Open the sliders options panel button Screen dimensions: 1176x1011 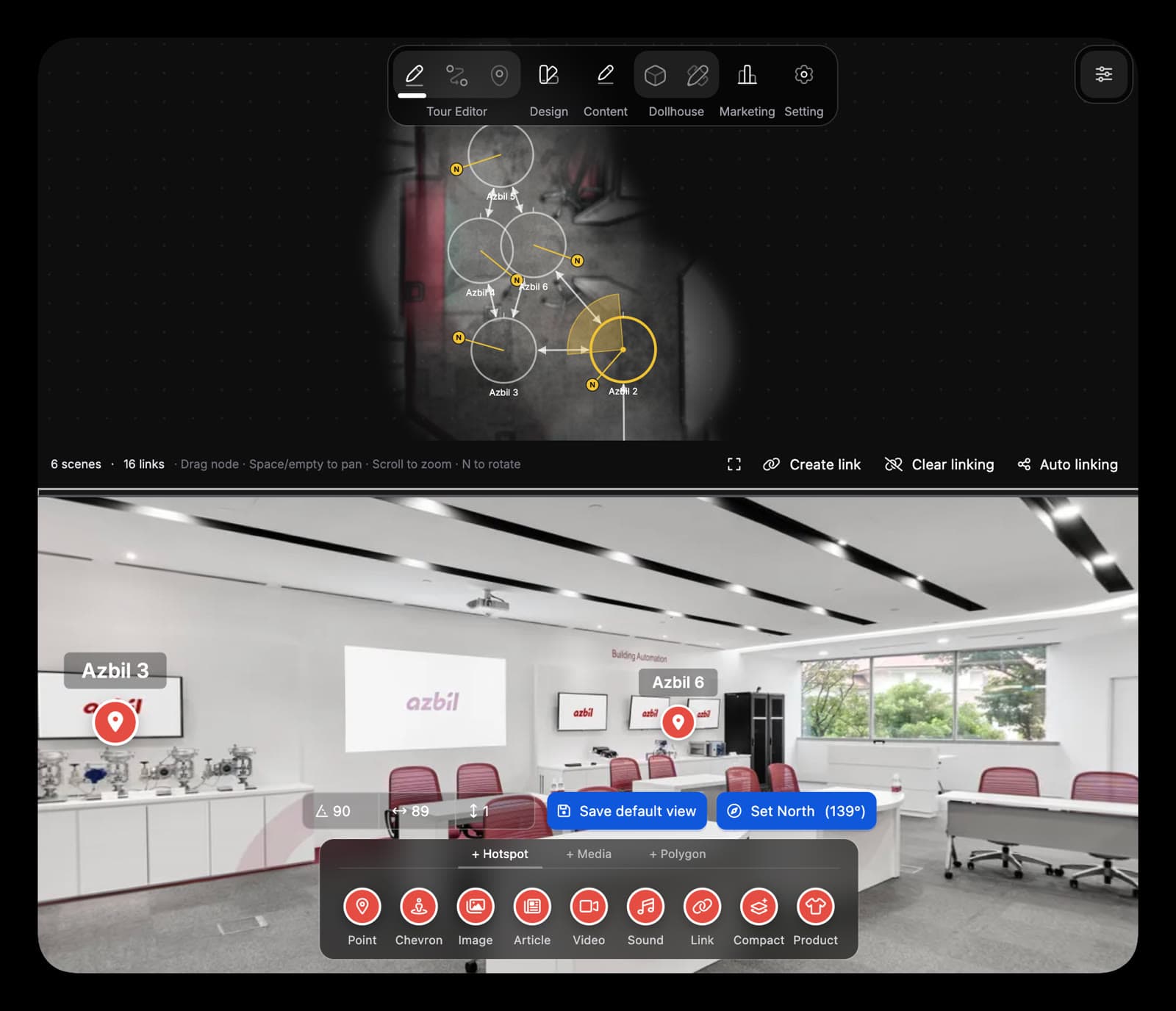pos(1103,74)
